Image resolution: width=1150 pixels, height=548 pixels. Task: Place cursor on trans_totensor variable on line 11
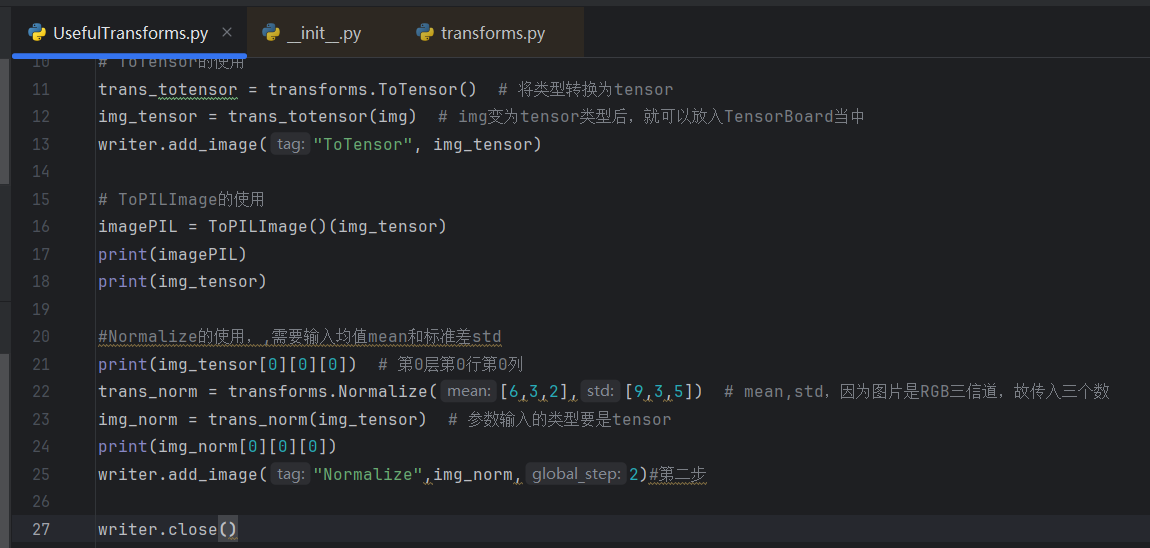point(168,89)
